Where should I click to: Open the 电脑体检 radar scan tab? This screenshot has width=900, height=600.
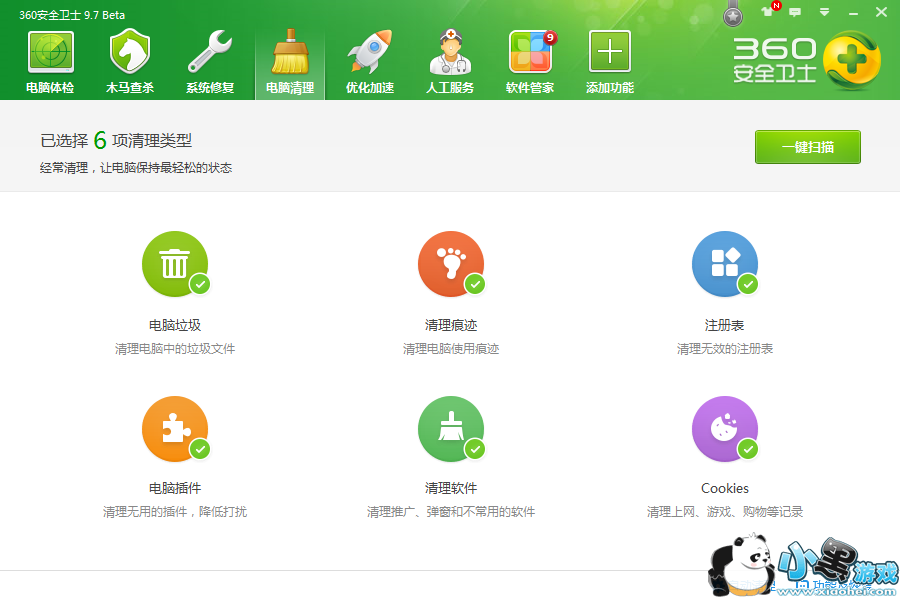(50, 61)
